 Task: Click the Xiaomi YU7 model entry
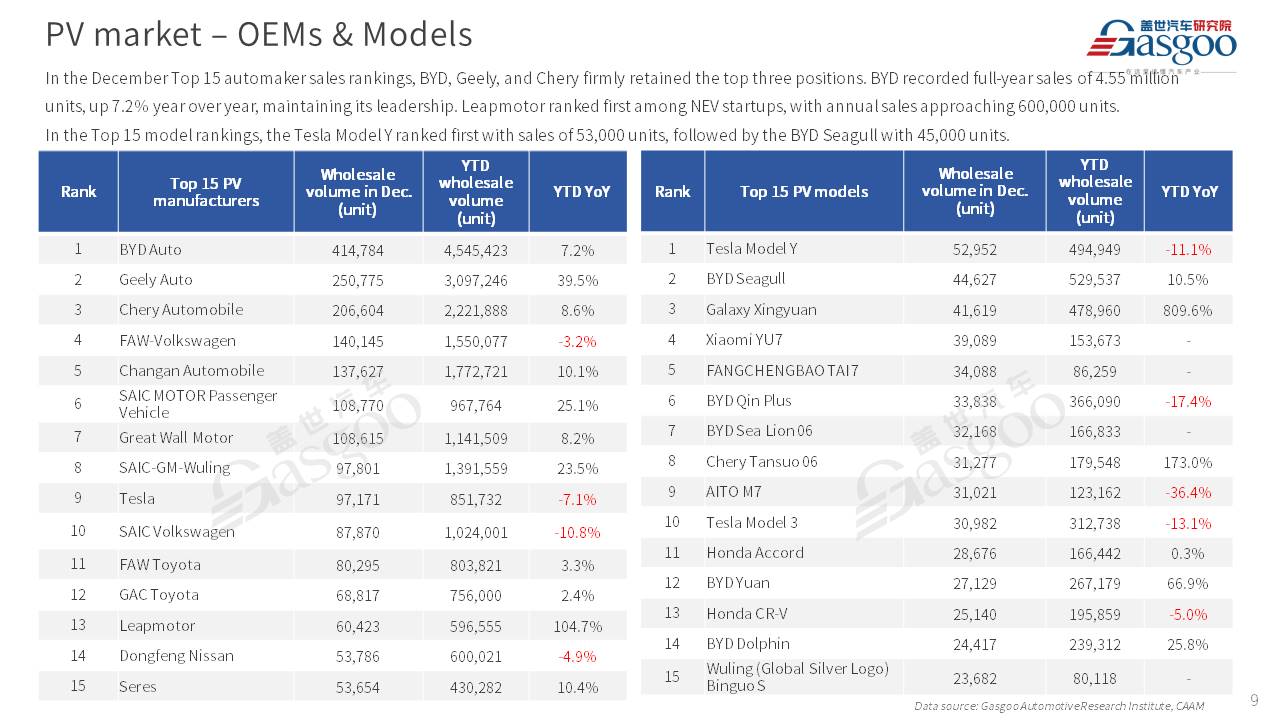click(x=746, y=340)
